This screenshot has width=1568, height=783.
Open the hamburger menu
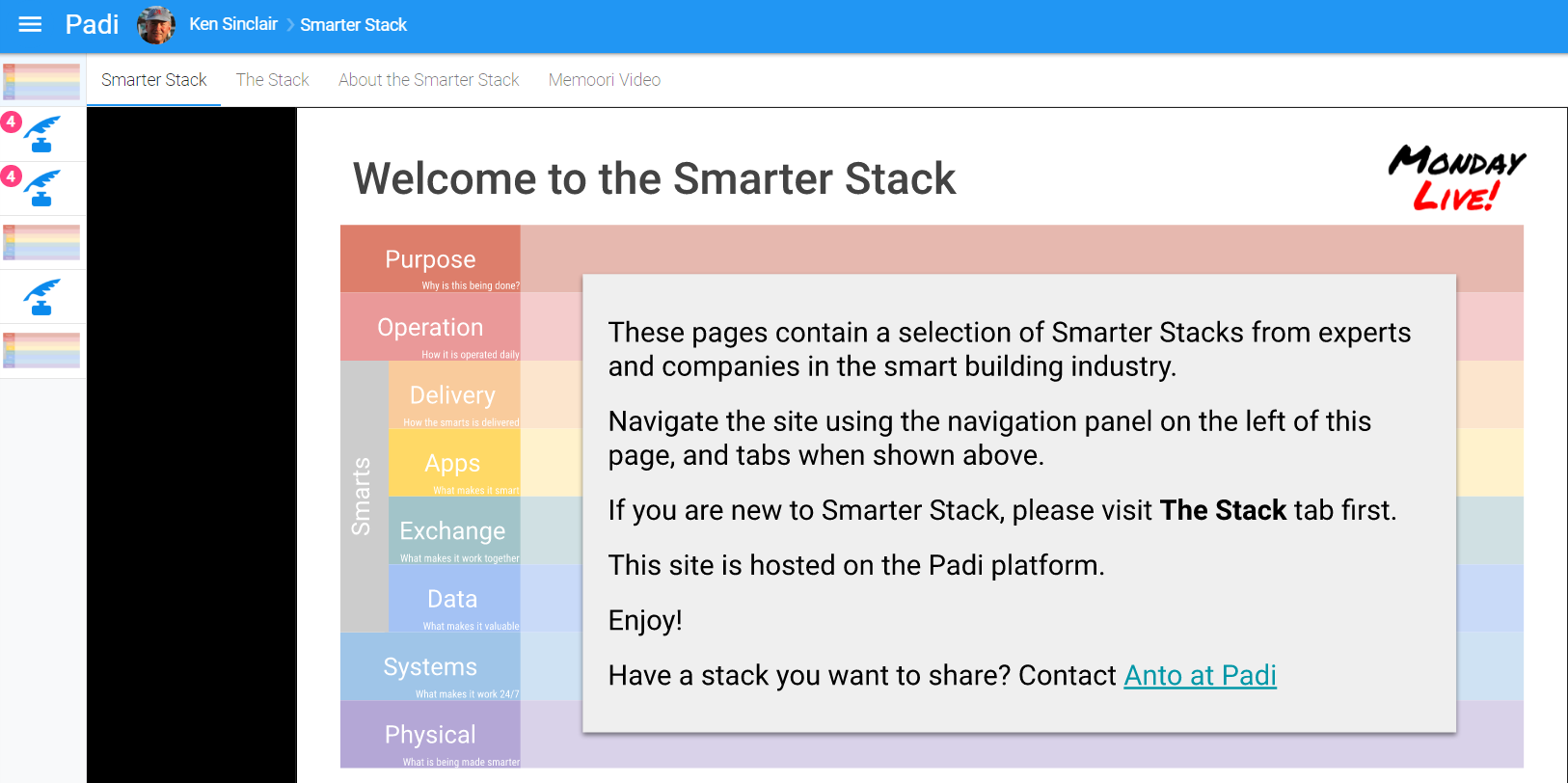(x=30, y=25)
